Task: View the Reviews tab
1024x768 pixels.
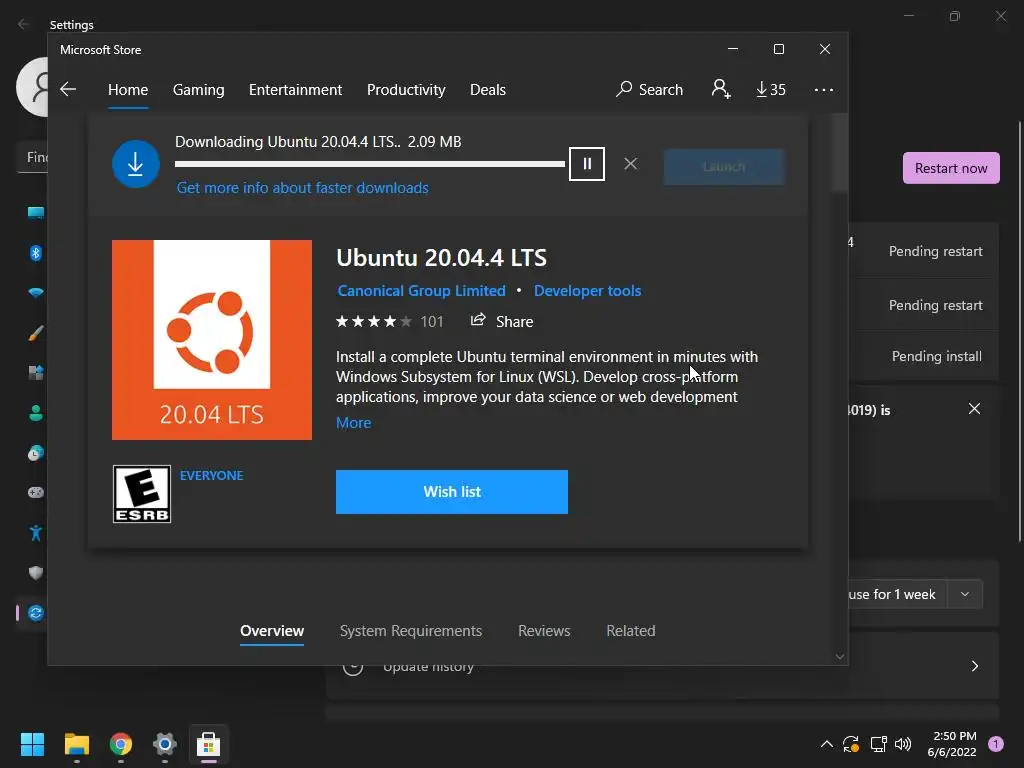Action: tap(544, 631)
